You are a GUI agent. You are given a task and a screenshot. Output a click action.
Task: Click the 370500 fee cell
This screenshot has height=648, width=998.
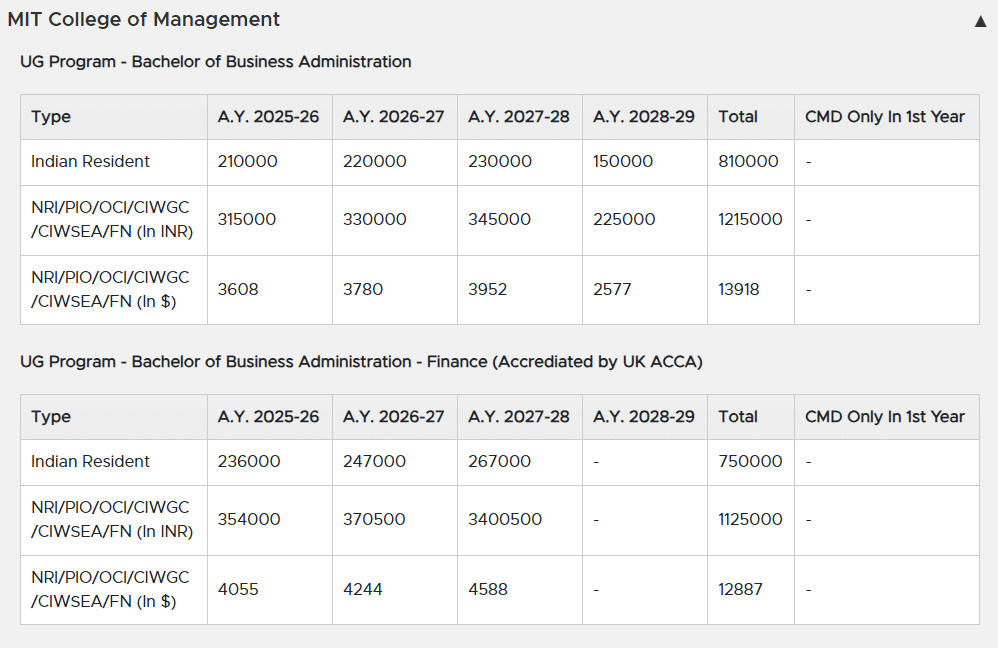(x=374, y=520)
